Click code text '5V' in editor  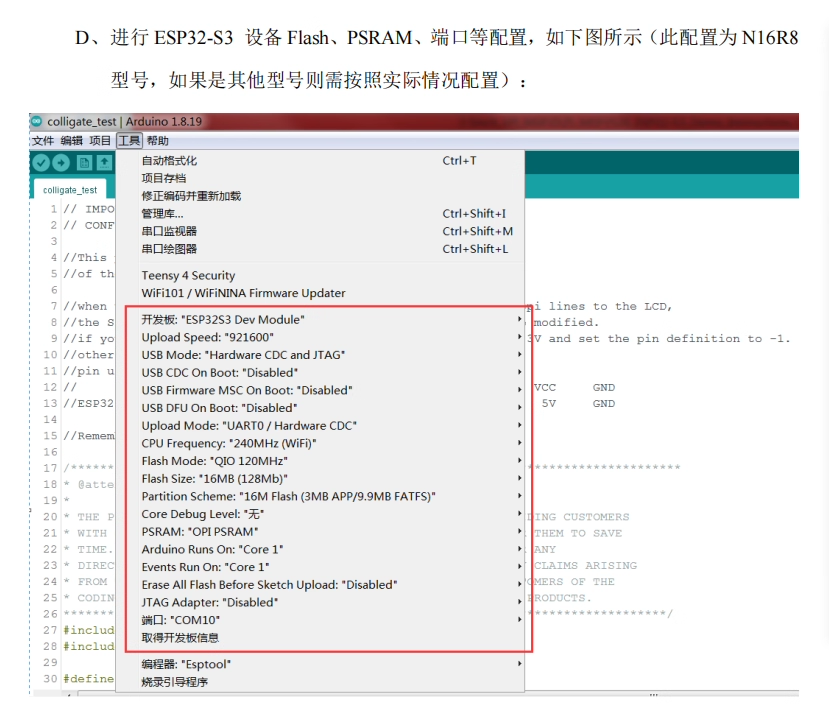point(549,404)
